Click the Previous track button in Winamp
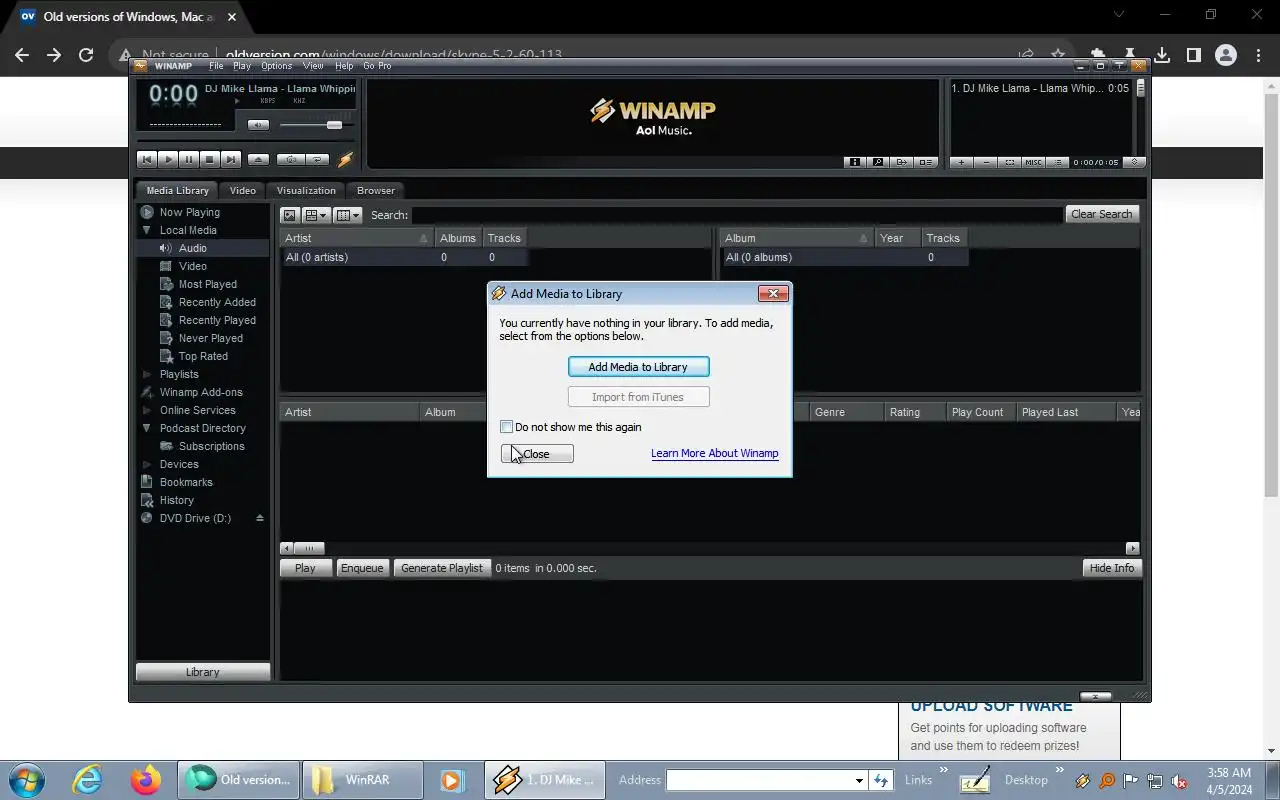Screen dimensions: 1280x800 click(147, 159)
